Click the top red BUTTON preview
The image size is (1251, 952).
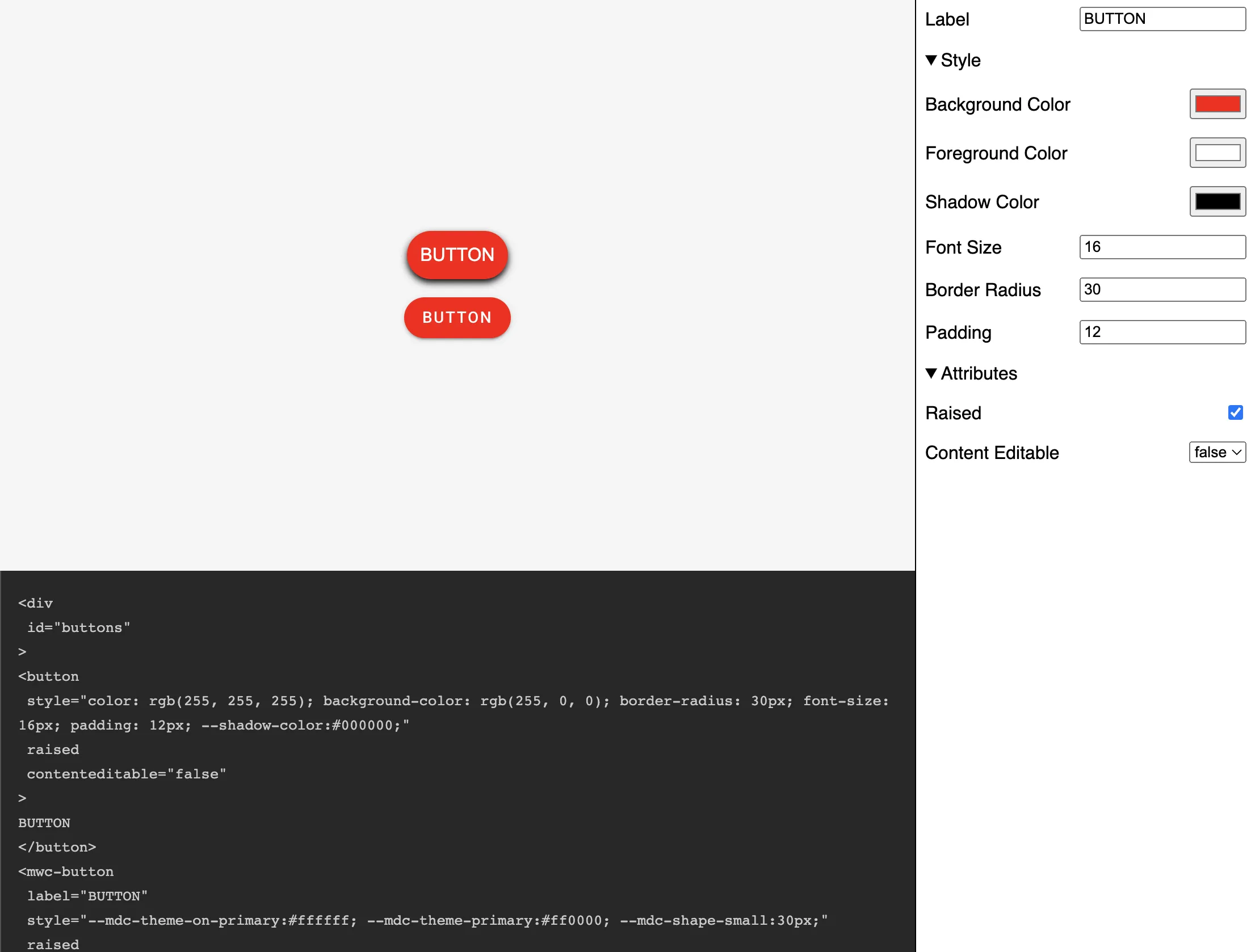pos(457,255)
